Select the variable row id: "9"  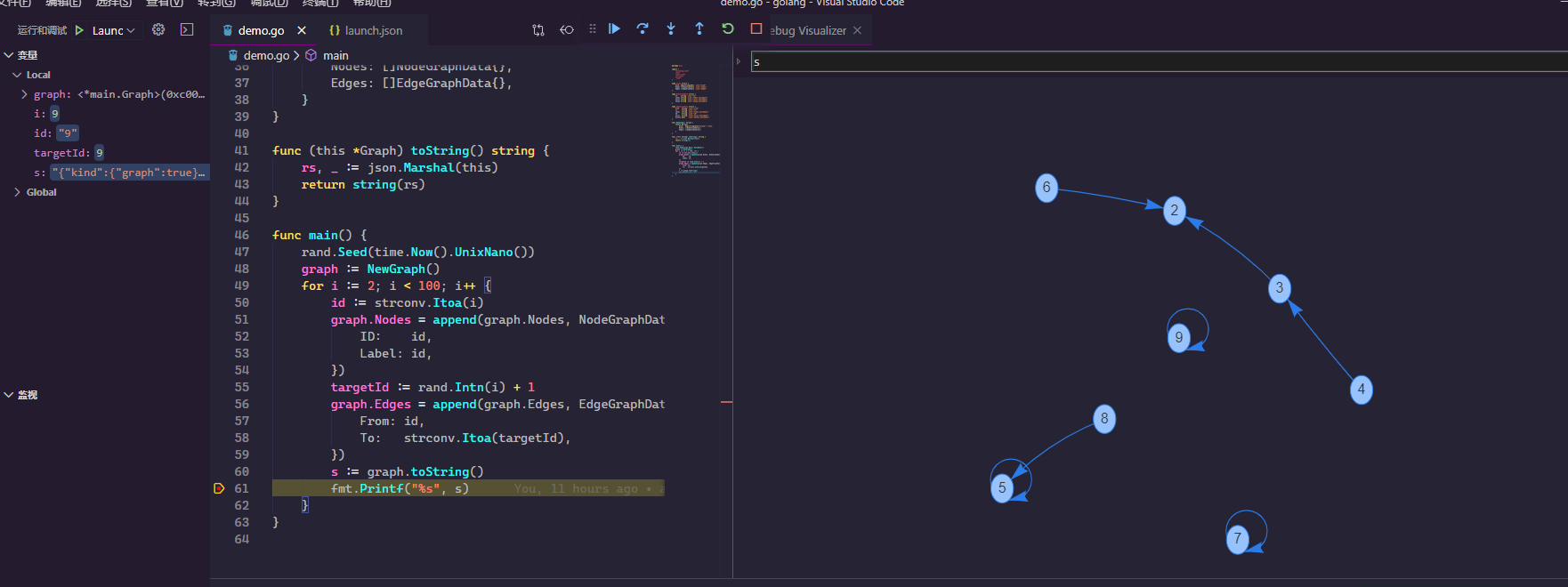107,133
